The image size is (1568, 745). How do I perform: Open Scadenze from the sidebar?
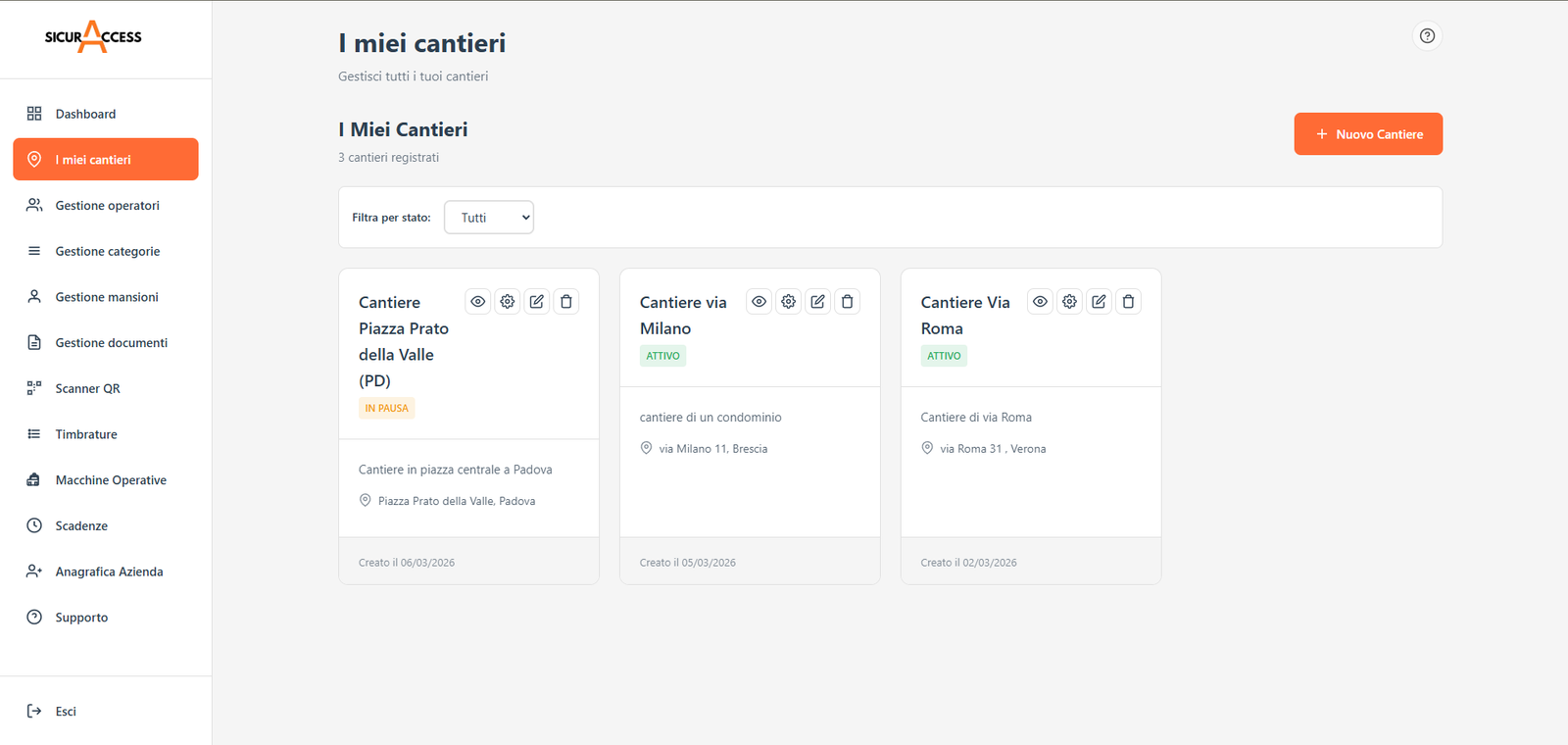81,526
